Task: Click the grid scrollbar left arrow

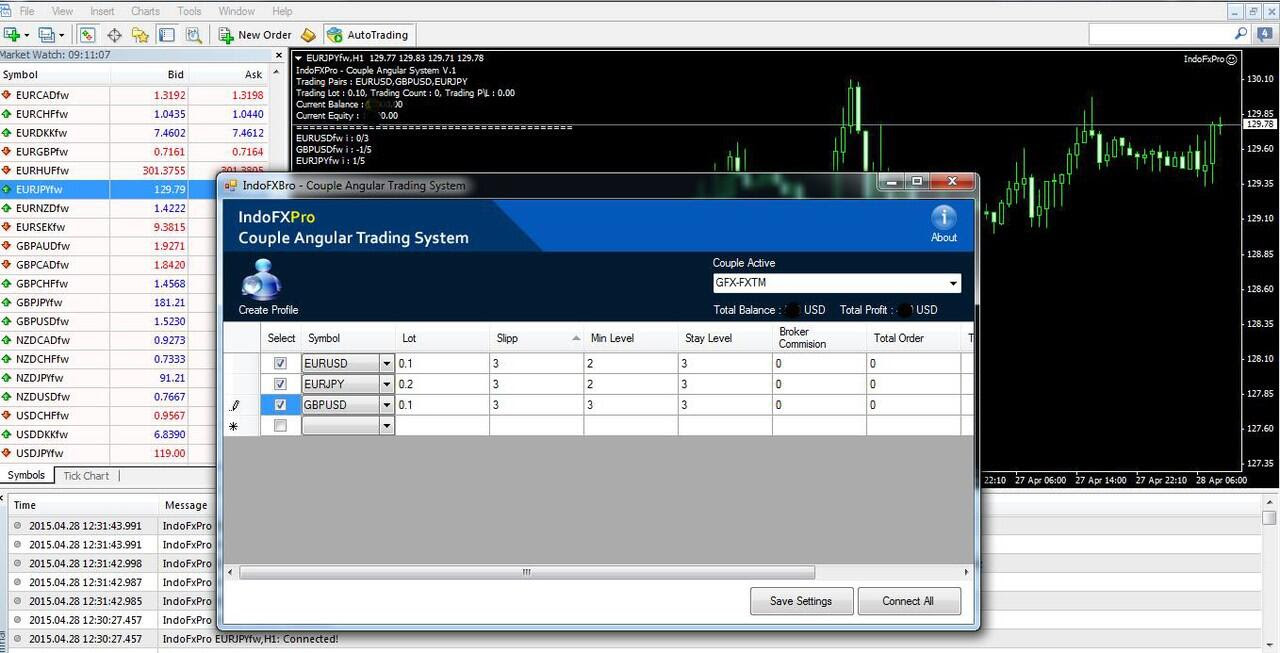Action: 231,573
